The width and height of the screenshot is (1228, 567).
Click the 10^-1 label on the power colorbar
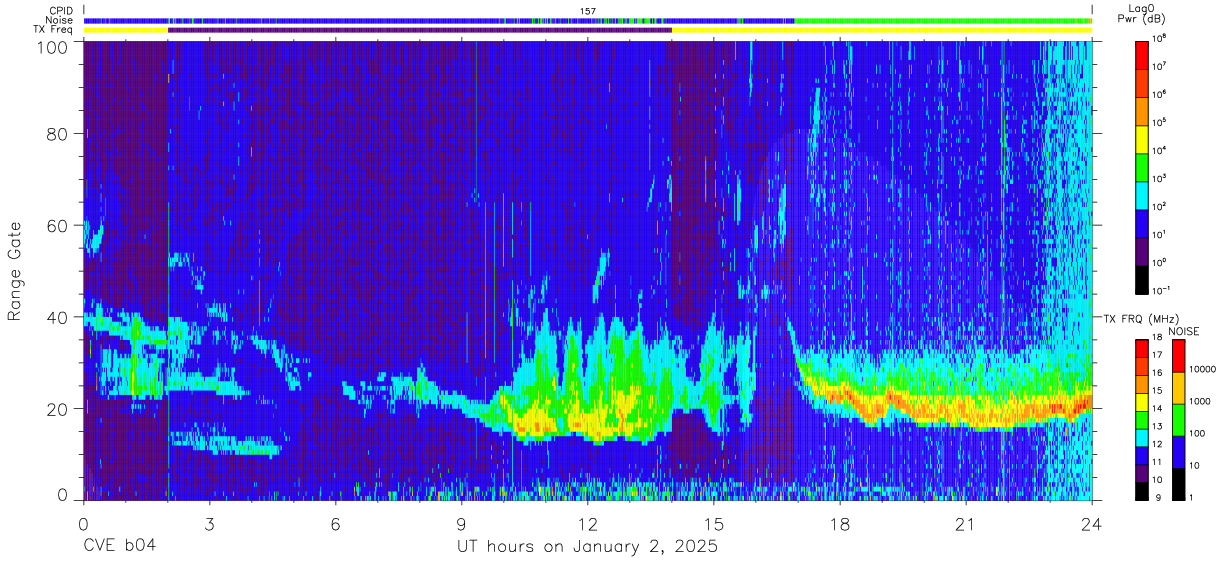tap(1160, 291)
